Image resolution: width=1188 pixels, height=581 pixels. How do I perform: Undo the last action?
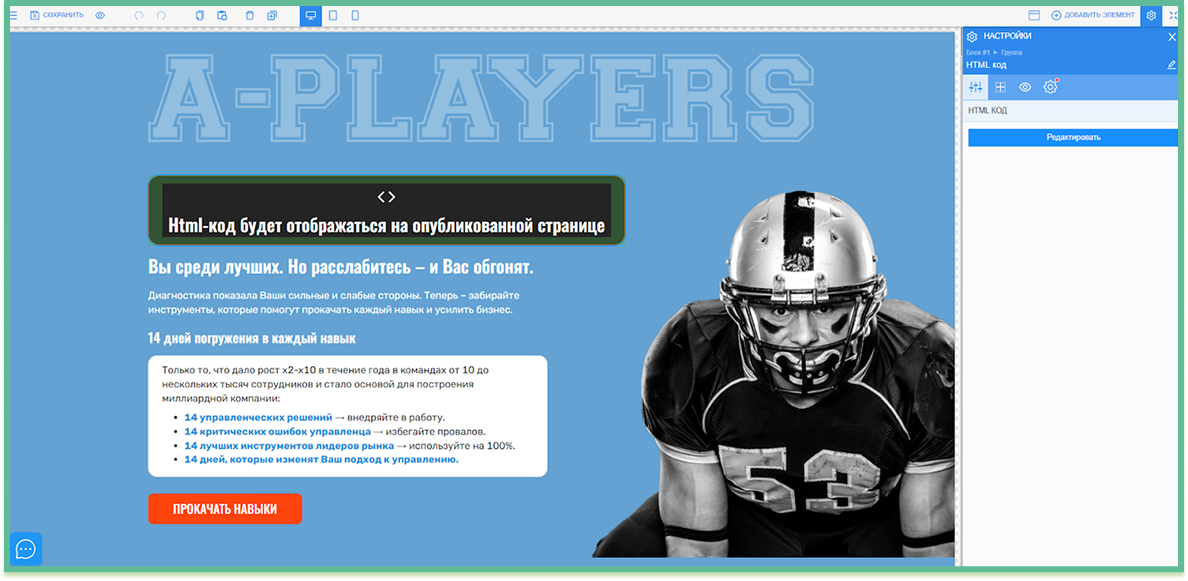point(139,15)
